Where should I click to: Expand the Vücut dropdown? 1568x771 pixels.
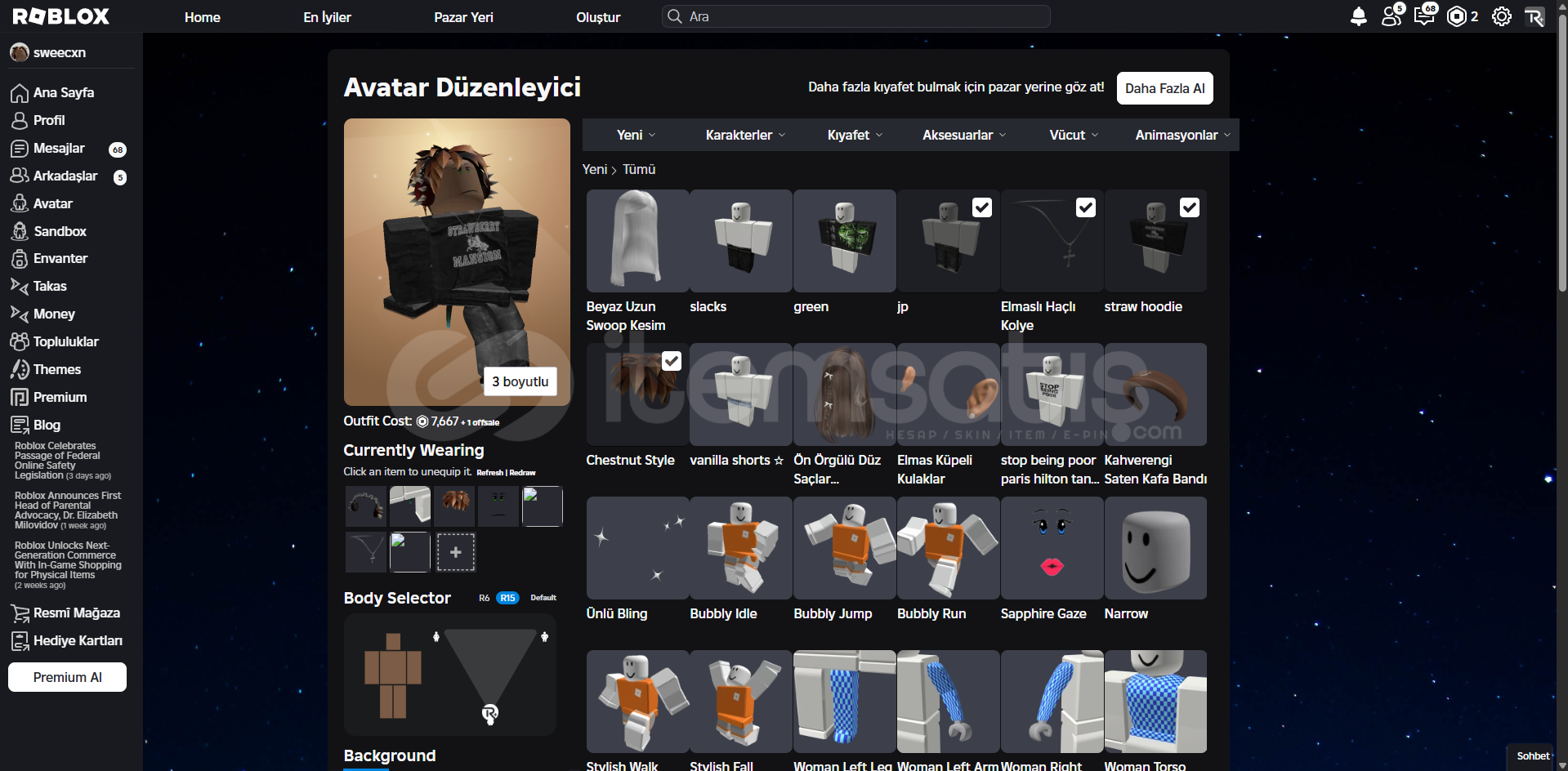pos(1074,135)
